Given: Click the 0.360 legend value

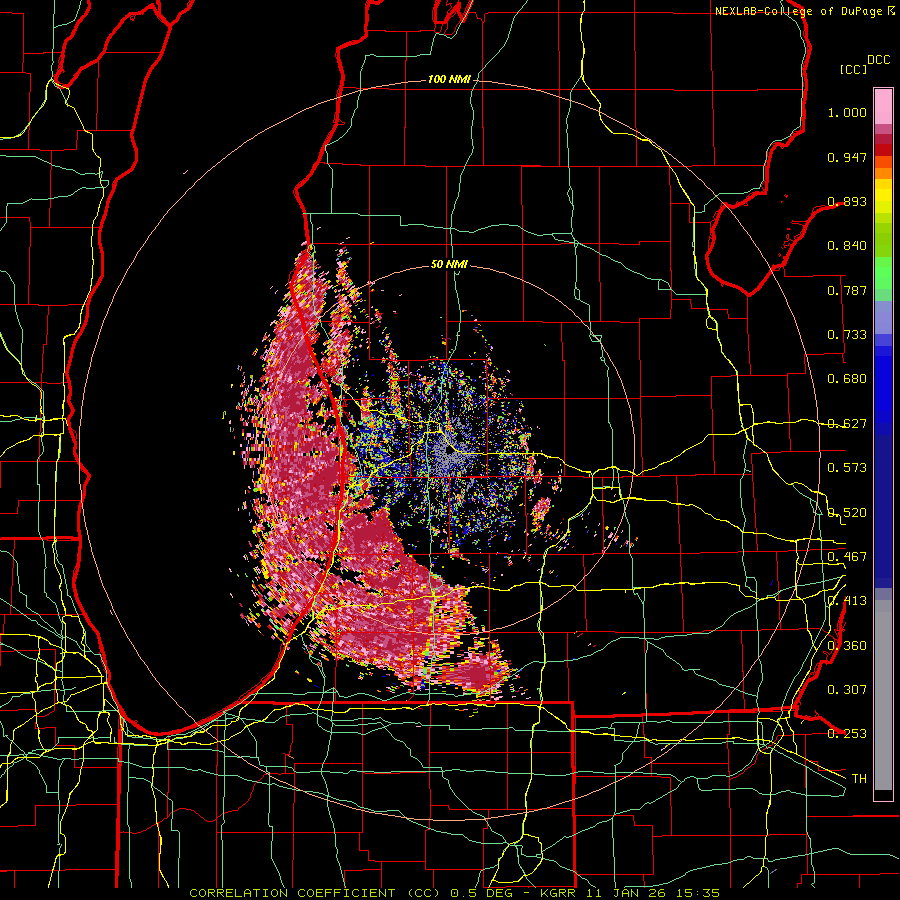Looking at the screenshot, I should [847, 646].
